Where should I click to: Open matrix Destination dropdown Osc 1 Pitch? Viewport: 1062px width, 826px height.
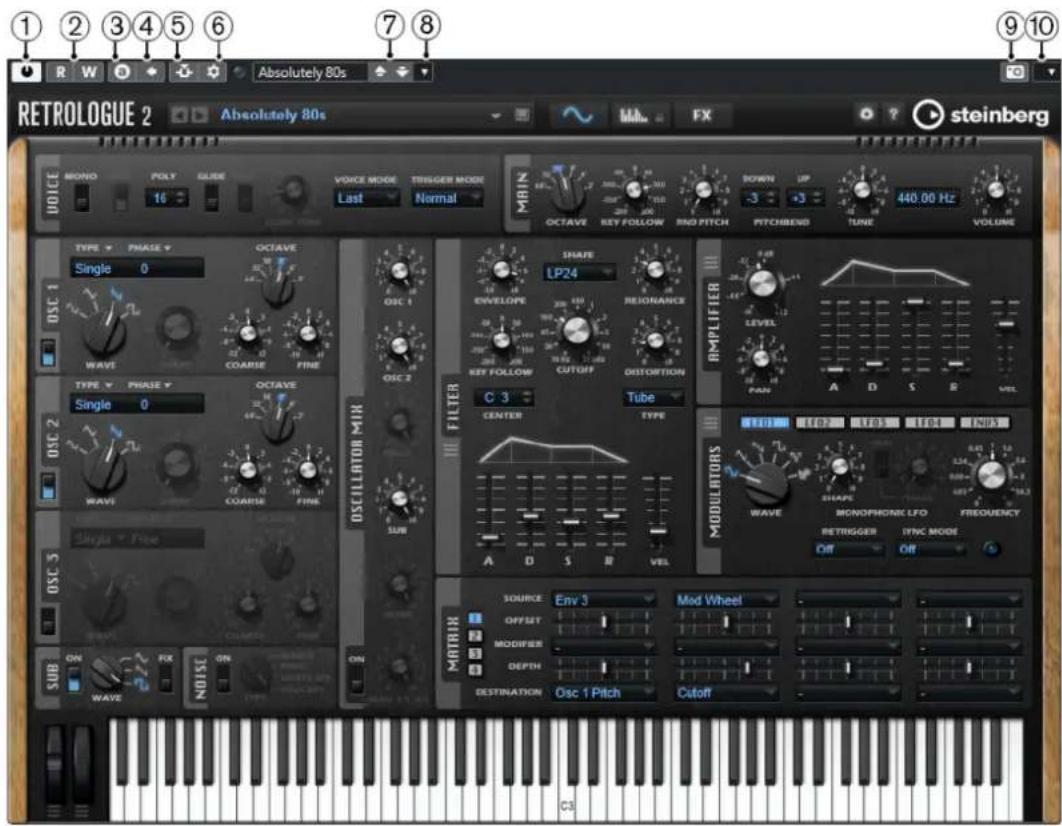[x=603, y=693]
